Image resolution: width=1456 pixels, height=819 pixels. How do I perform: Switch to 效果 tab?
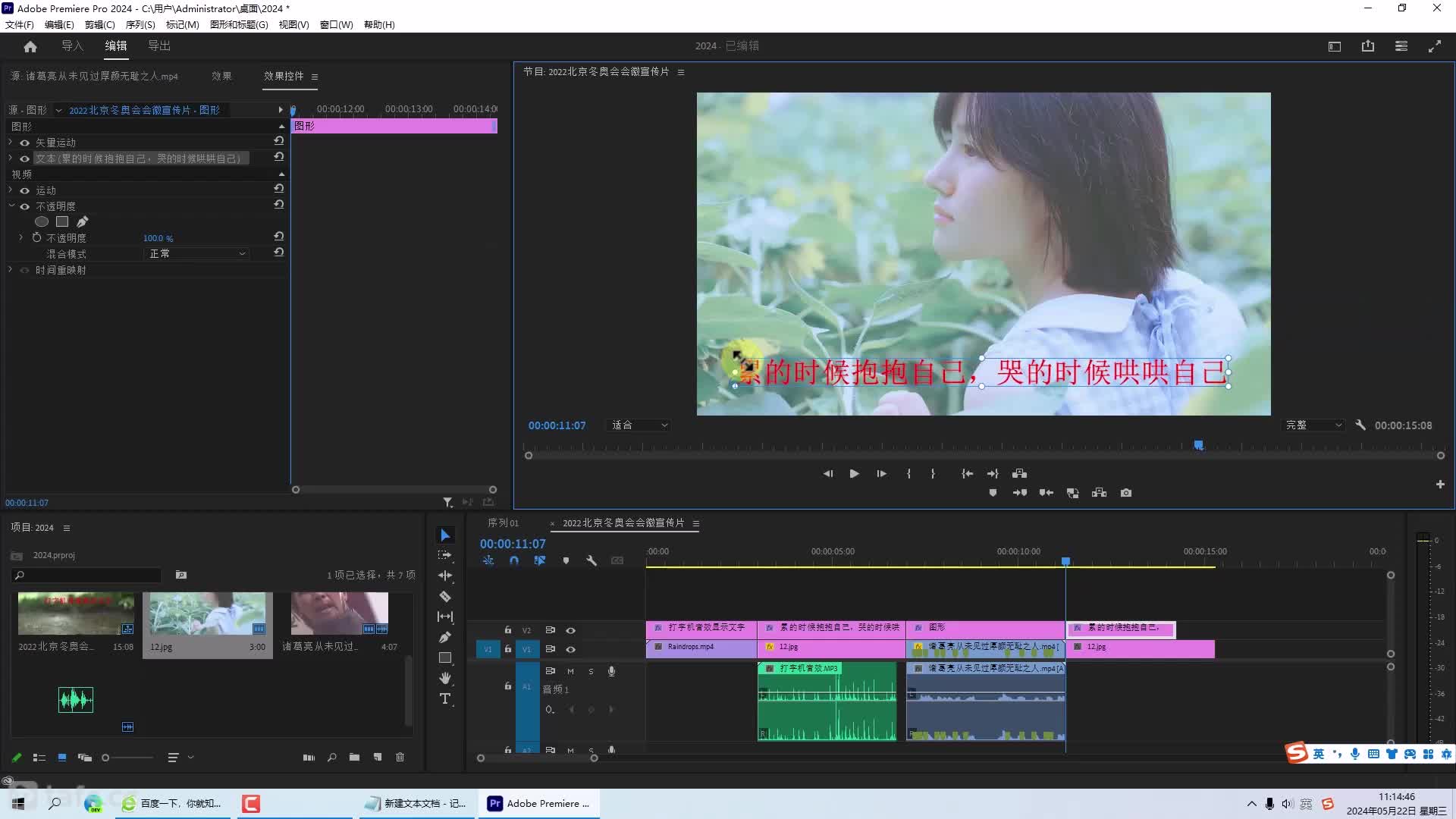(221, 76)
